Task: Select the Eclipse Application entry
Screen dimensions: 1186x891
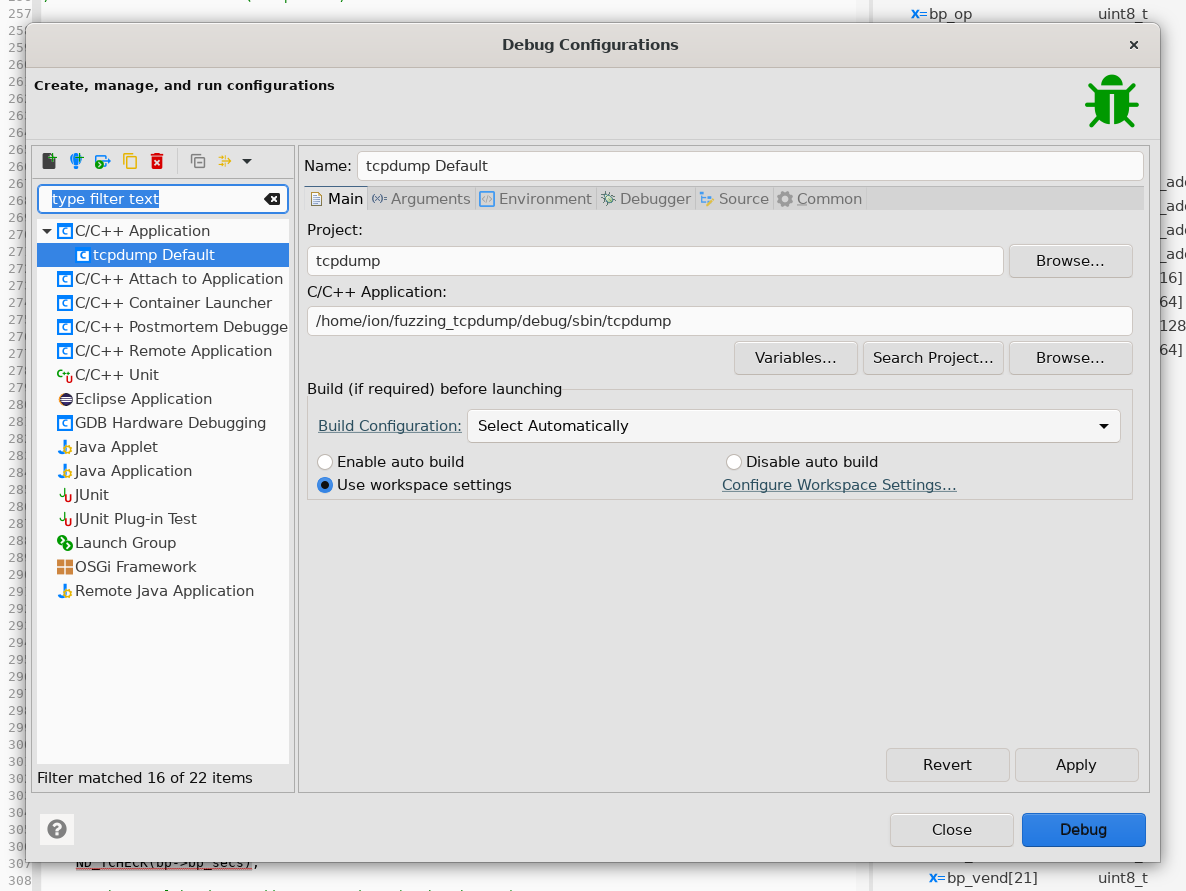Action: [x=134, y=399]
